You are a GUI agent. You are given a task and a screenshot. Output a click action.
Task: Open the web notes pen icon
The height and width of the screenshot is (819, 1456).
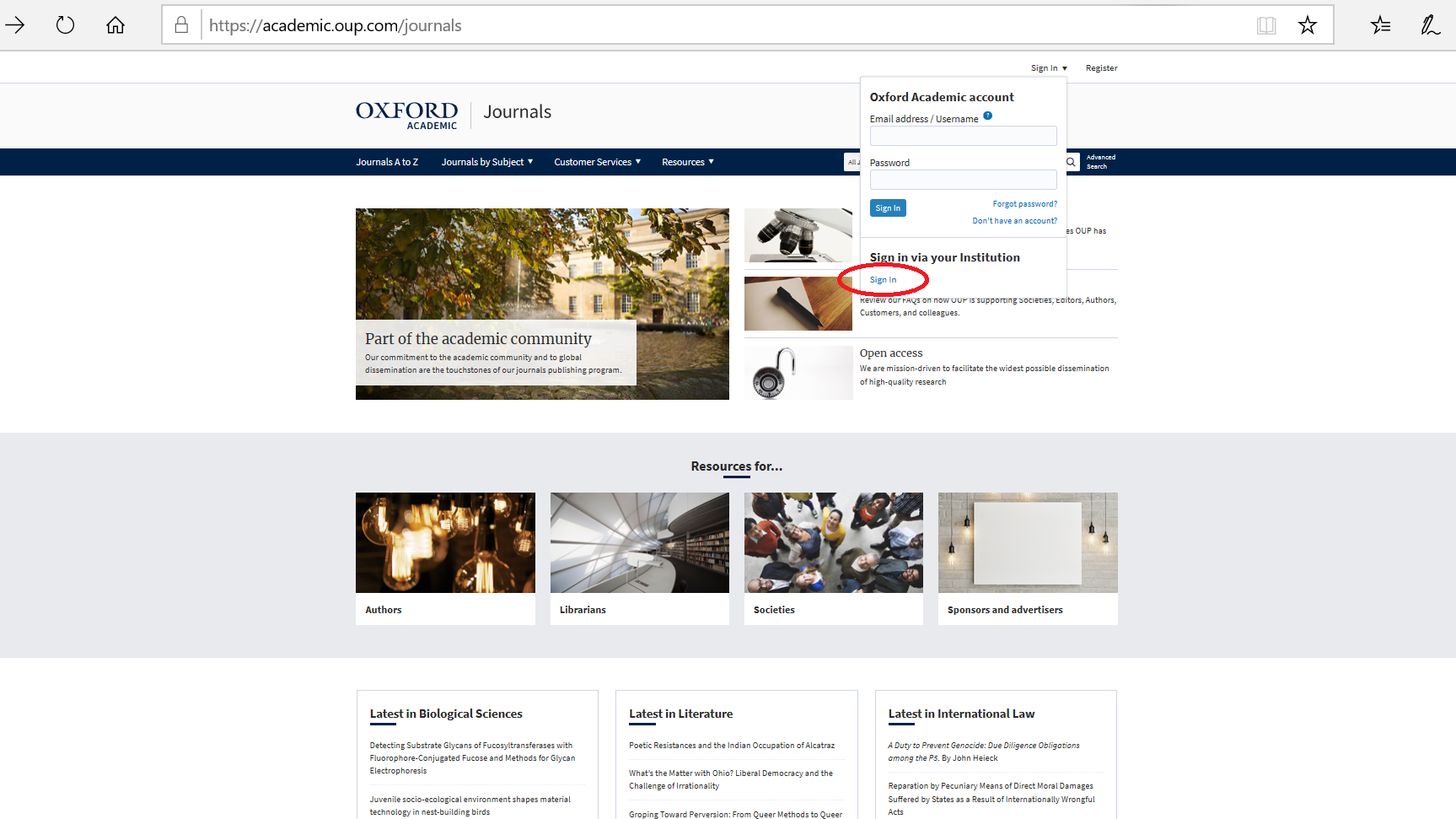tap(1430, 25)
